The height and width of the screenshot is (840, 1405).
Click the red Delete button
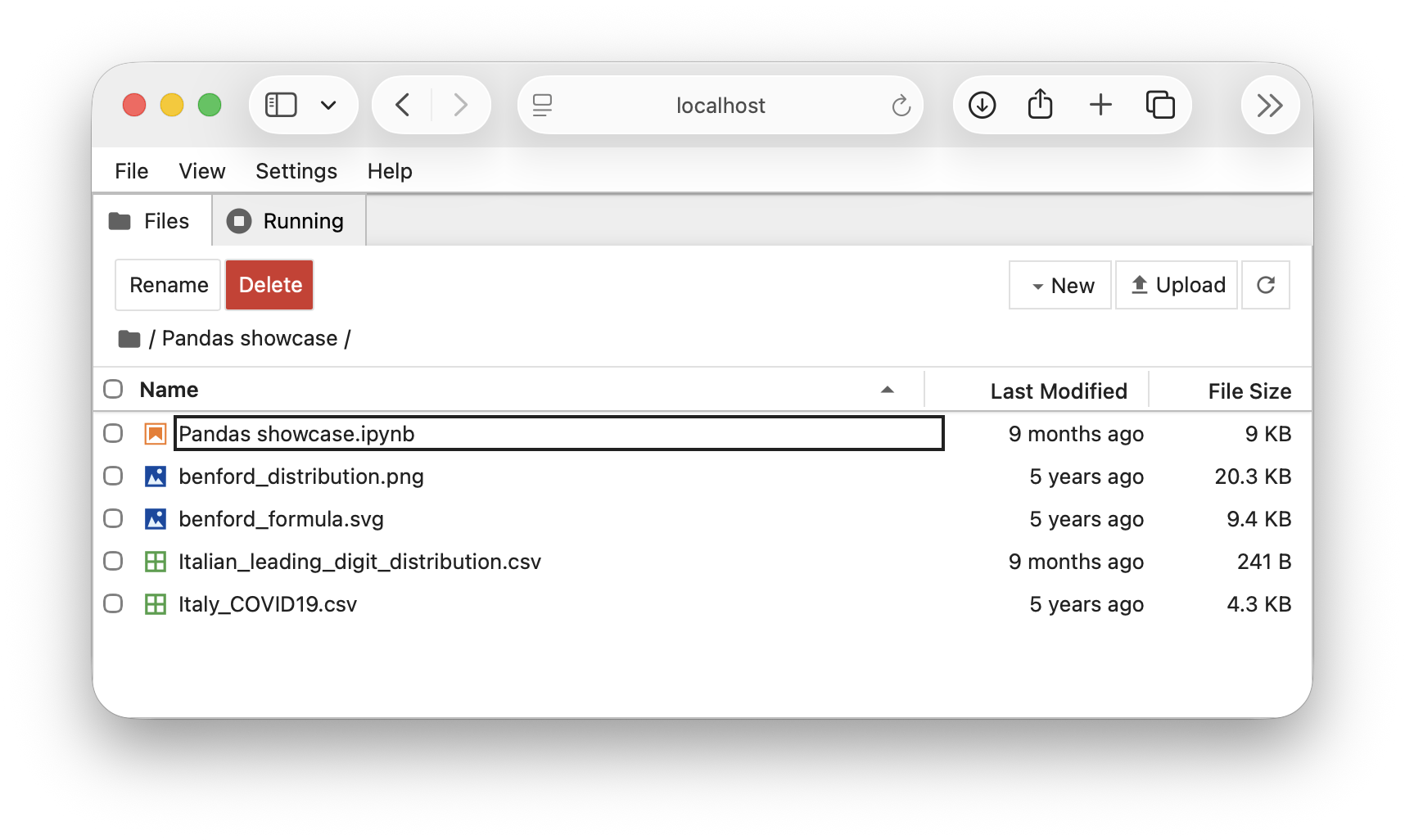(269, 285)
